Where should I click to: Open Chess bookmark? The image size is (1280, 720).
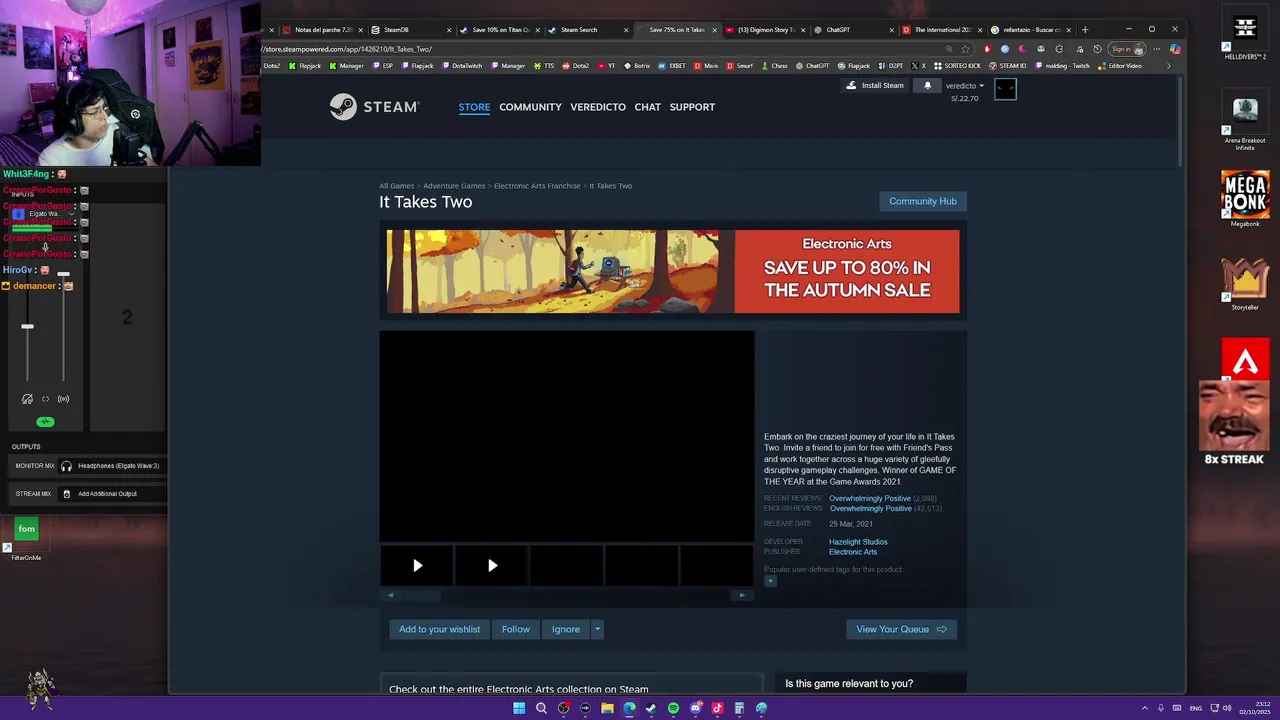[x=774, y=66]
